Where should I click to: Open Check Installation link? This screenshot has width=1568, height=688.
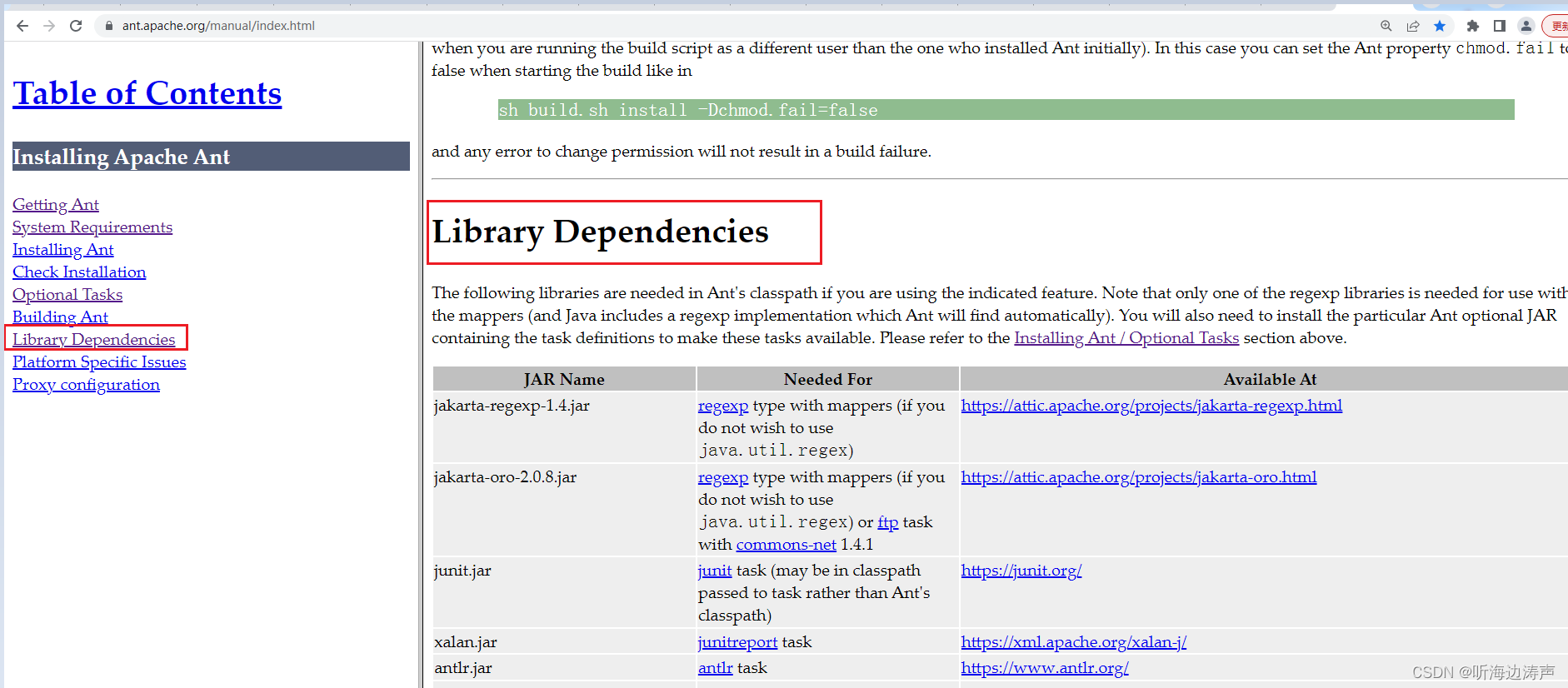tap(79, 272)
